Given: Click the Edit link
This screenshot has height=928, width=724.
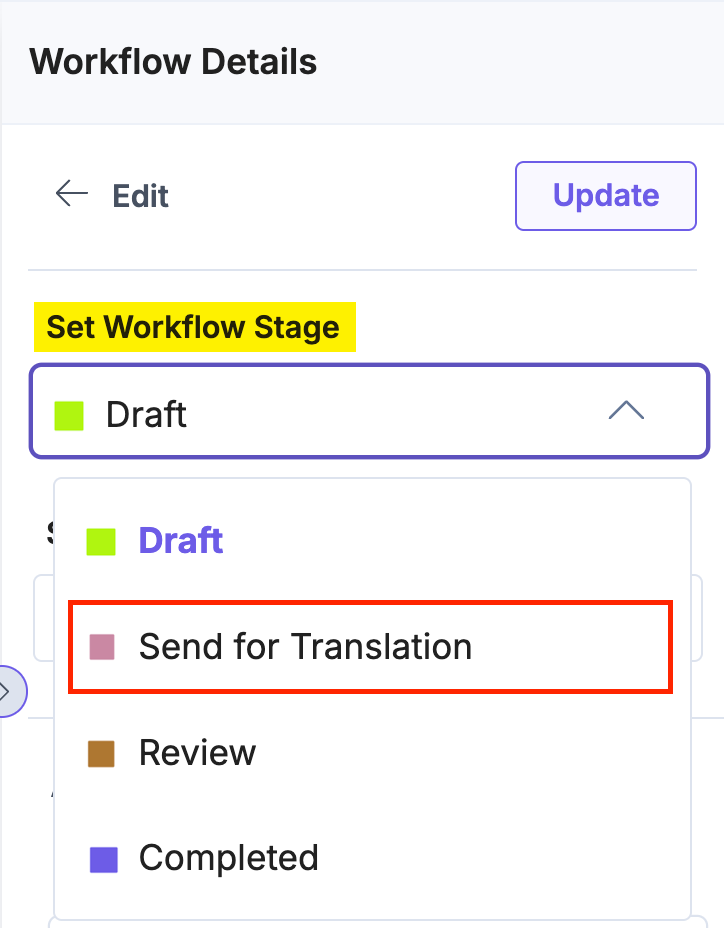Looking at the screenshot, I should [x=140, y=196].
